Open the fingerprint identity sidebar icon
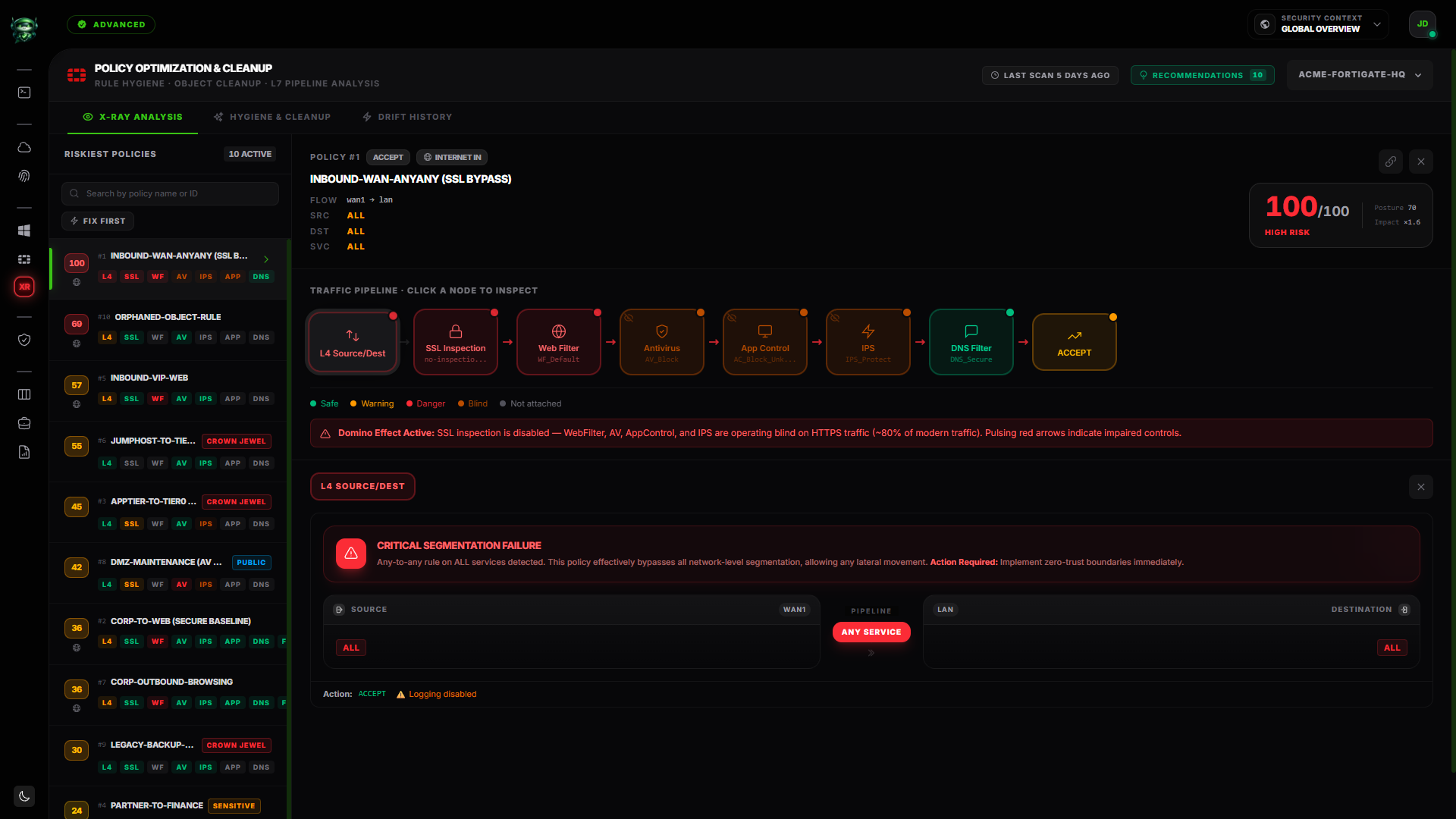 click(24, 176)
